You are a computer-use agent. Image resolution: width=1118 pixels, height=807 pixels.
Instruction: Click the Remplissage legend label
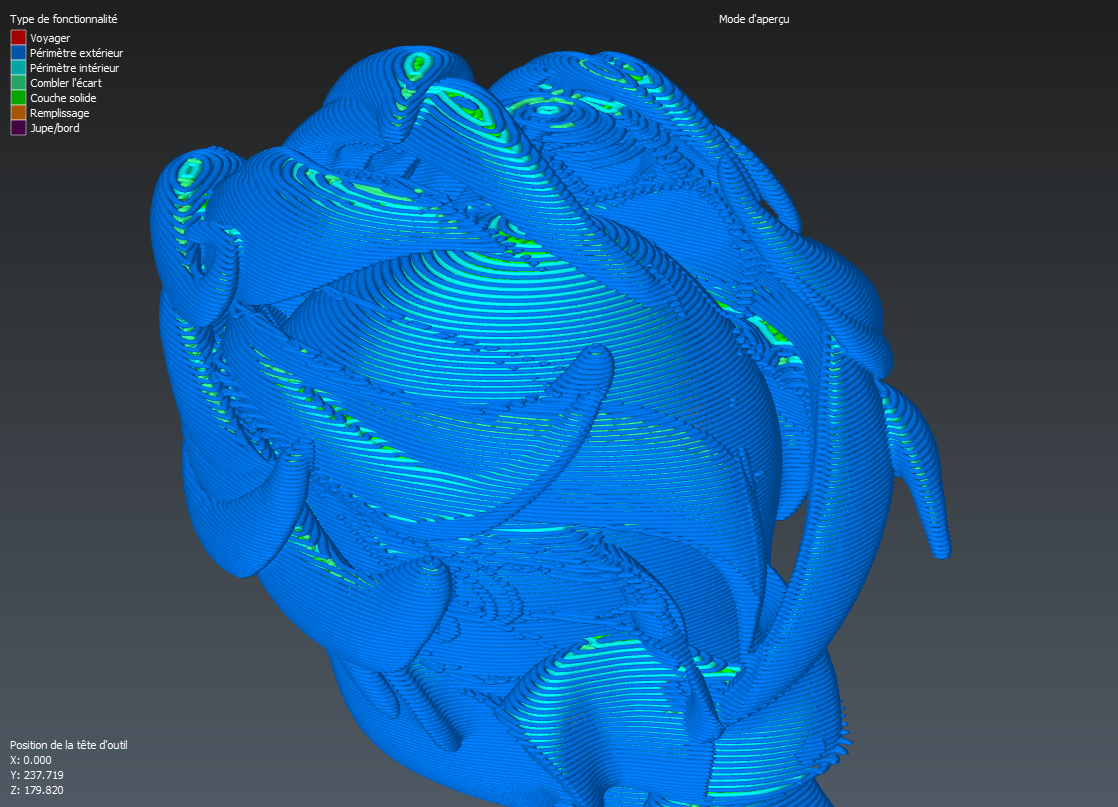coord(59,113)
